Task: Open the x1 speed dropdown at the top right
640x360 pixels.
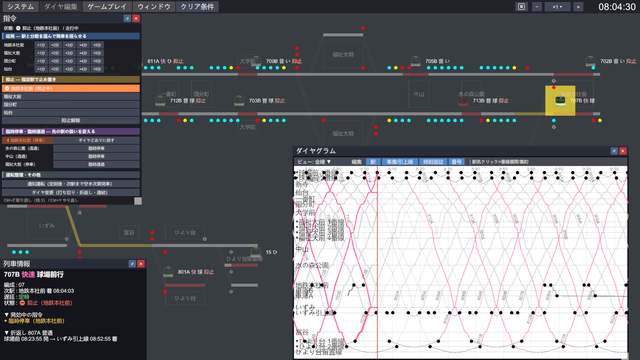Action: pos(557,7)
